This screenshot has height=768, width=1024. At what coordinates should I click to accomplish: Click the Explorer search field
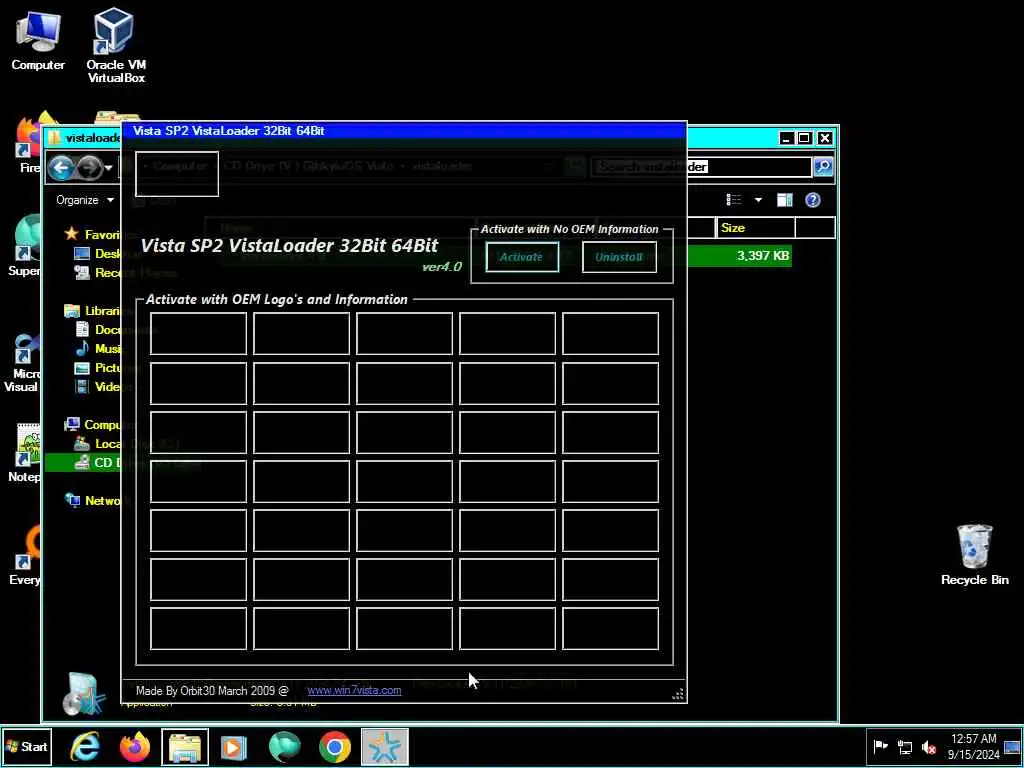coord(703,167)
